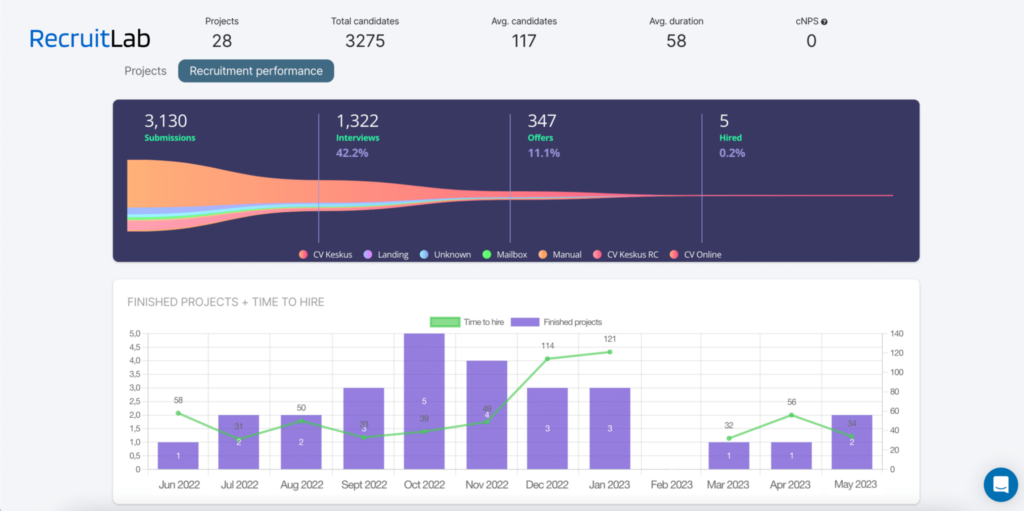Viewport: 1024px width, 511px height.
Task: Toggle Time to hire series legend
Action: point(466,321)
